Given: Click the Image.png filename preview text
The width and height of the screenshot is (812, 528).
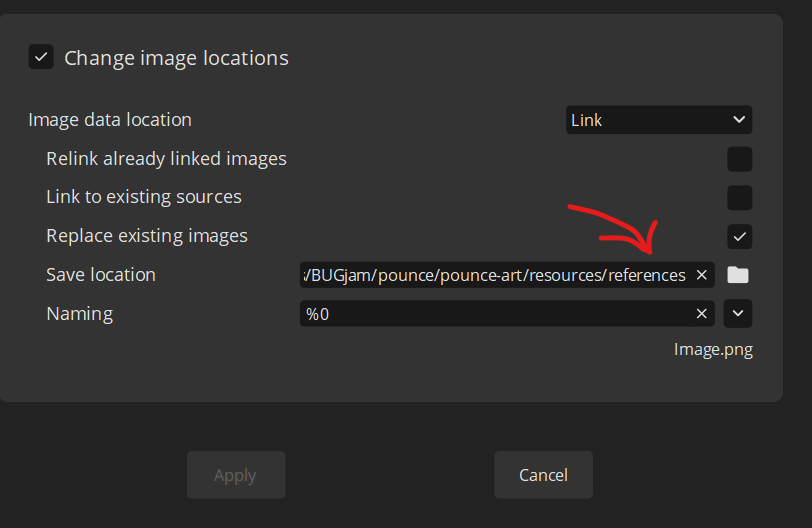Looking at the screenshot, I should point(713,350).
